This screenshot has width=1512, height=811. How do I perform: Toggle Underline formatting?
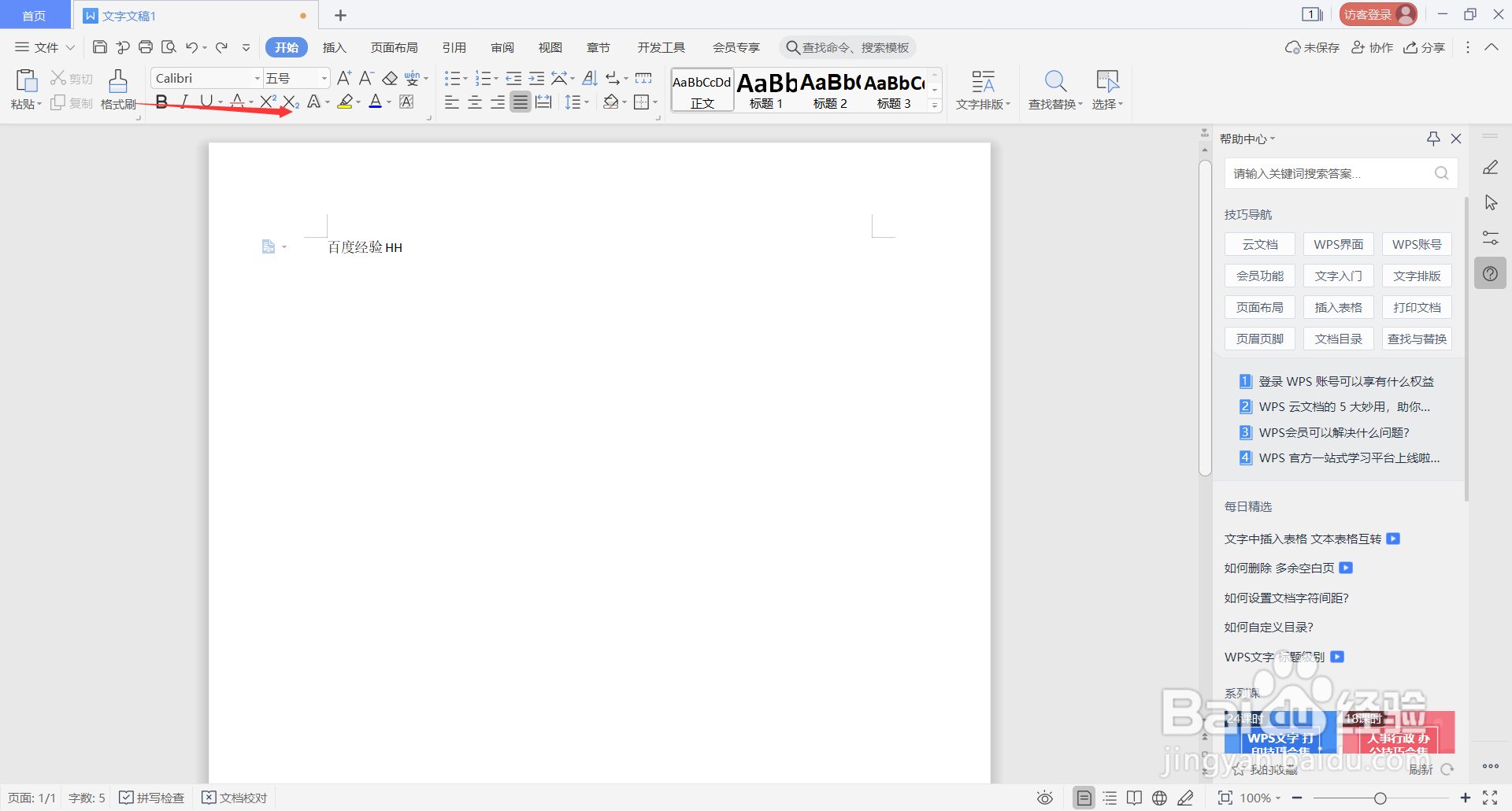[206, 102]
